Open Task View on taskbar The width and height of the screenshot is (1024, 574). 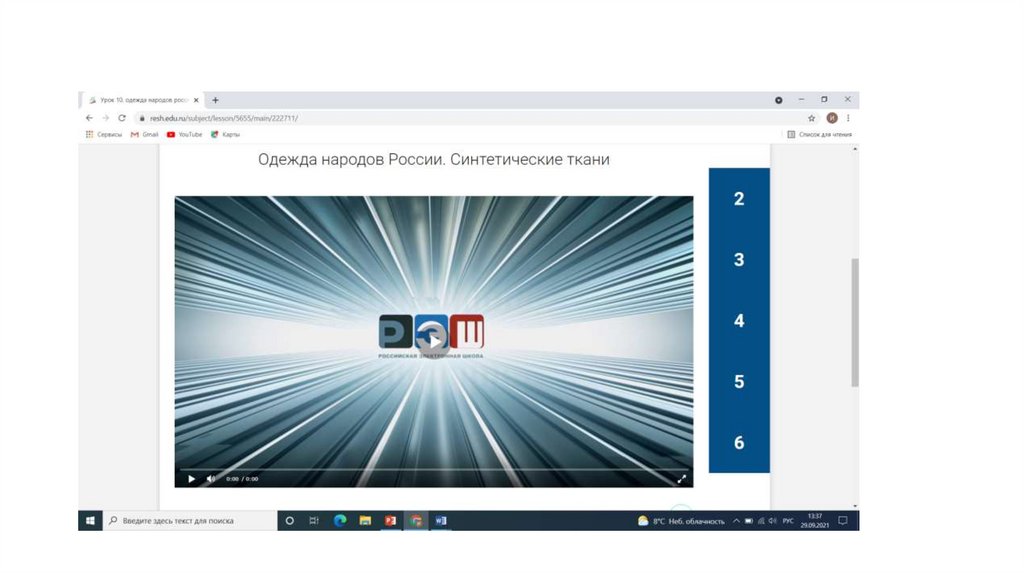[314, 520]
